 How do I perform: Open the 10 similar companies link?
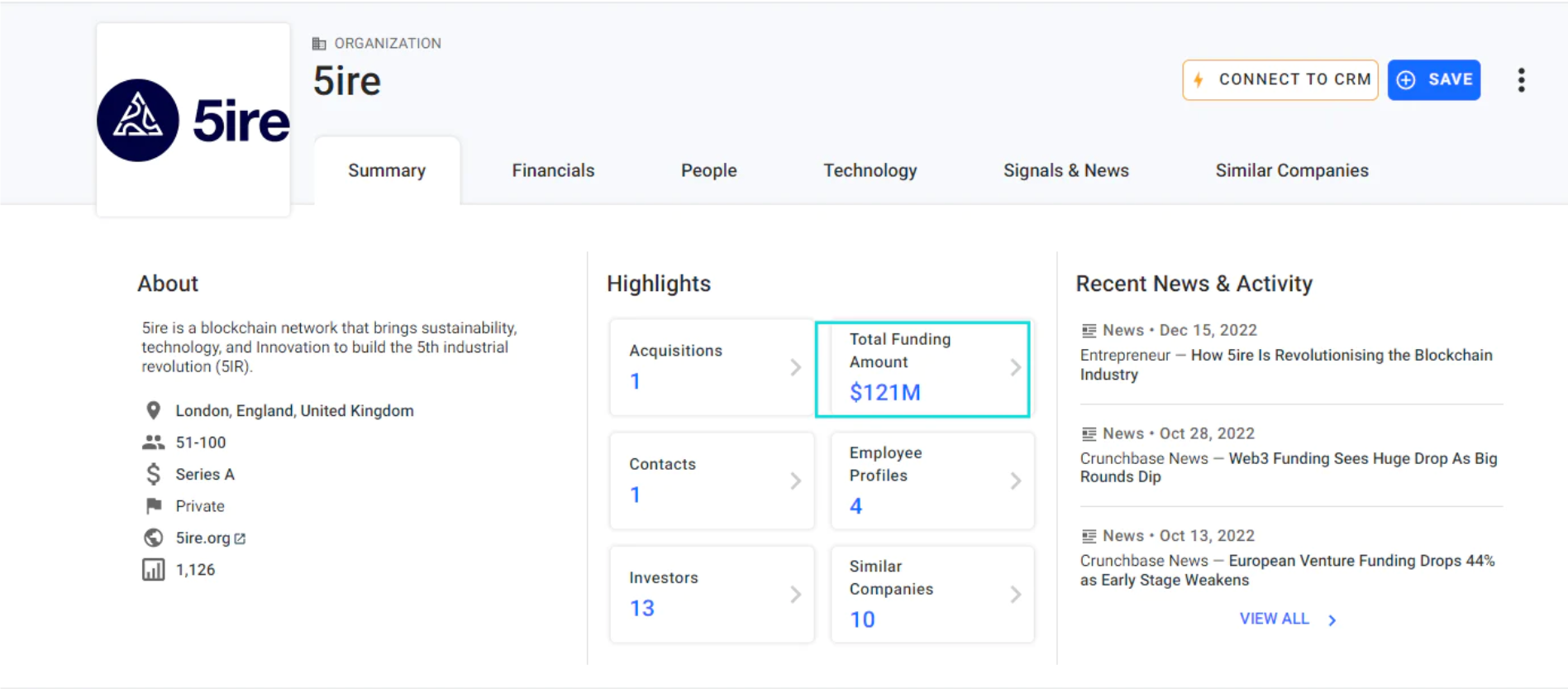pyautogui.click(x=862, y=620)
